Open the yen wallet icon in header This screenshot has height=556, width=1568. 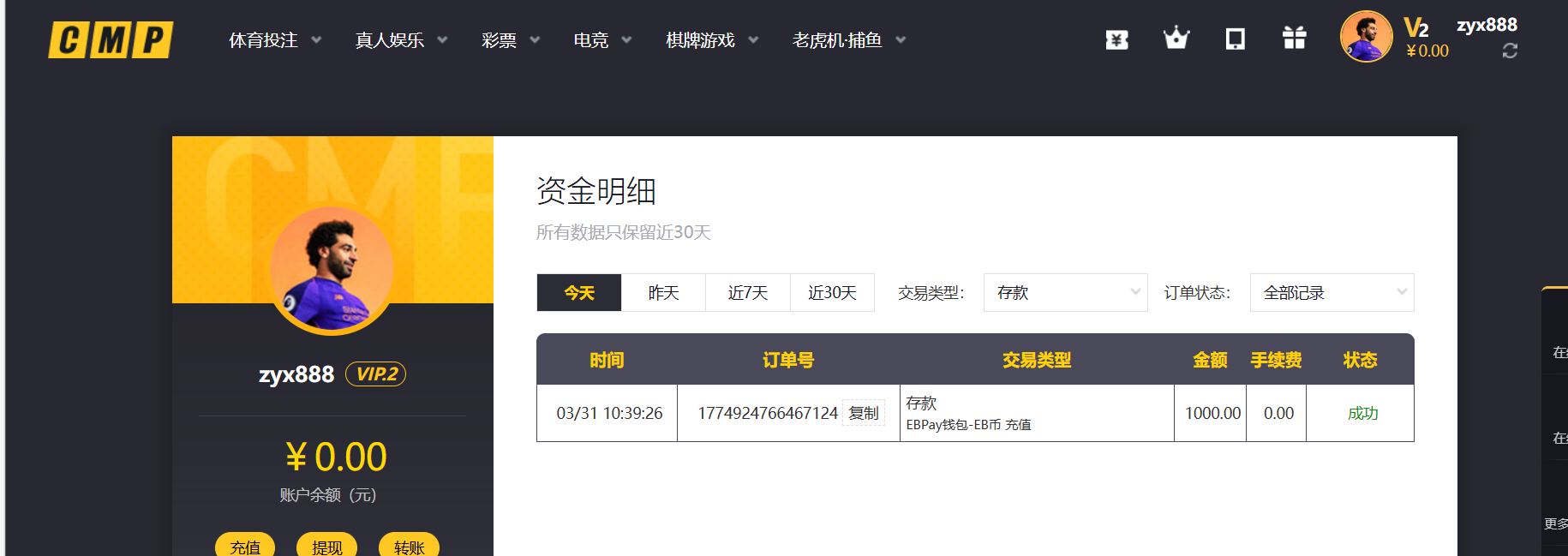pyautogui.click(x=1116, y=39)
